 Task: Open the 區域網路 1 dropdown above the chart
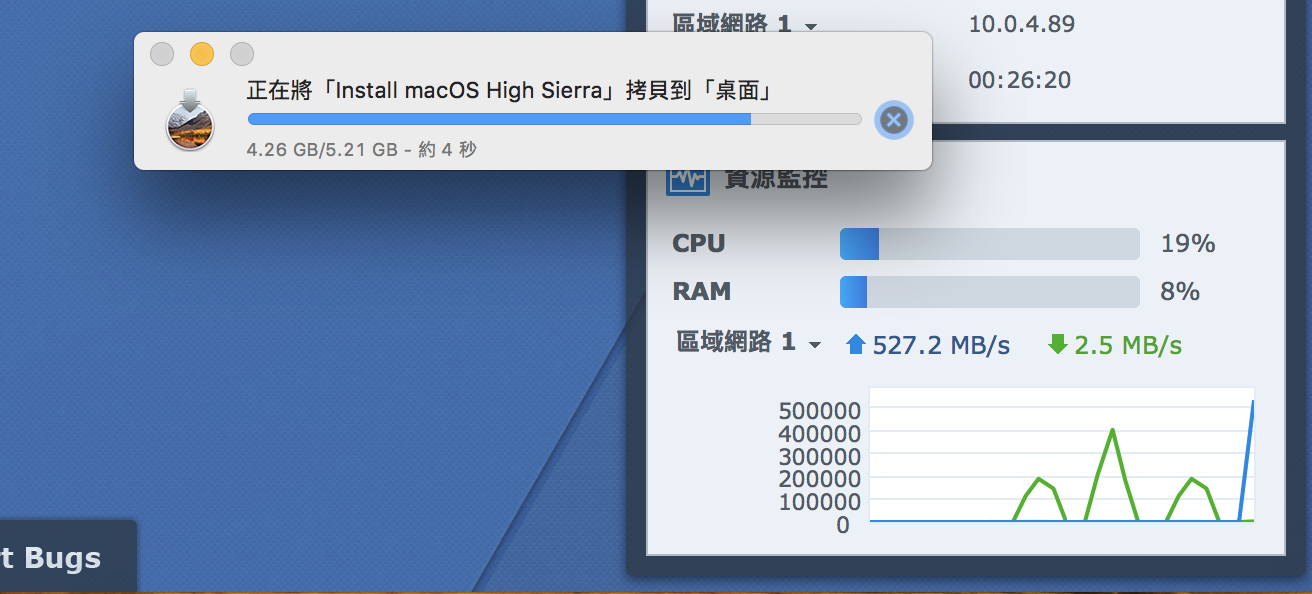coord(749,344)
